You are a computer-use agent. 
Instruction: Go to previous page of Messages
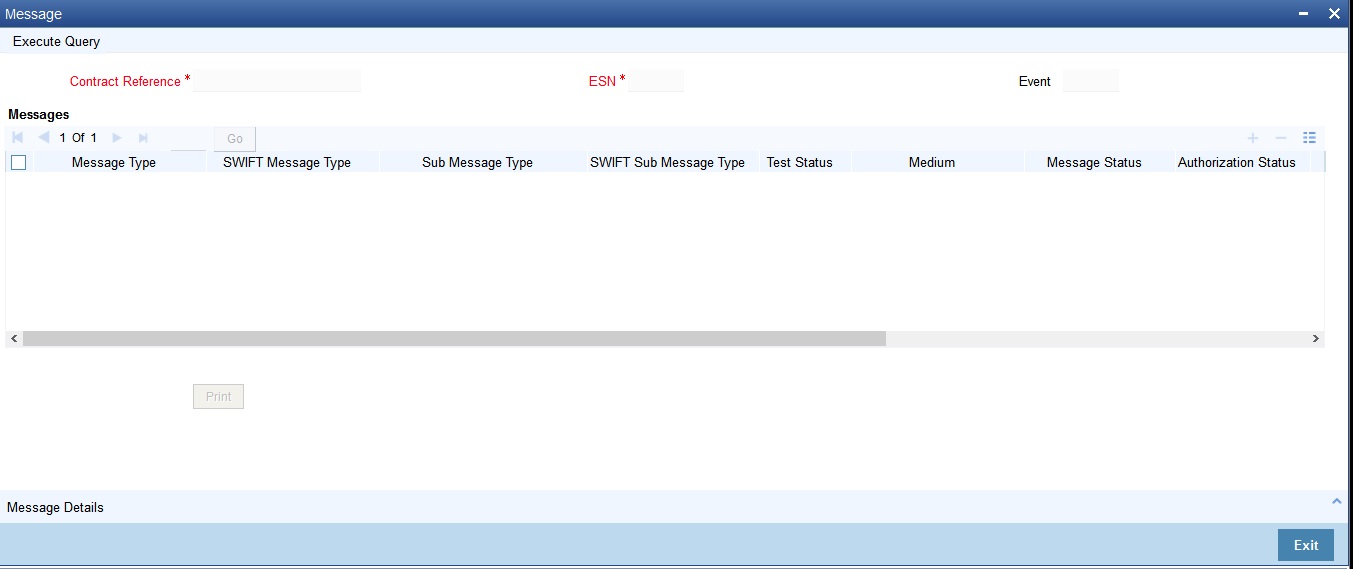pos(43,138)
